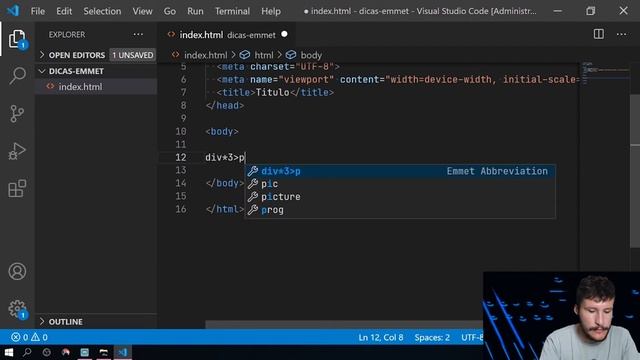Collapse the DICAS-EMMET folder section
640x360 pixels.
coord(96,71)
